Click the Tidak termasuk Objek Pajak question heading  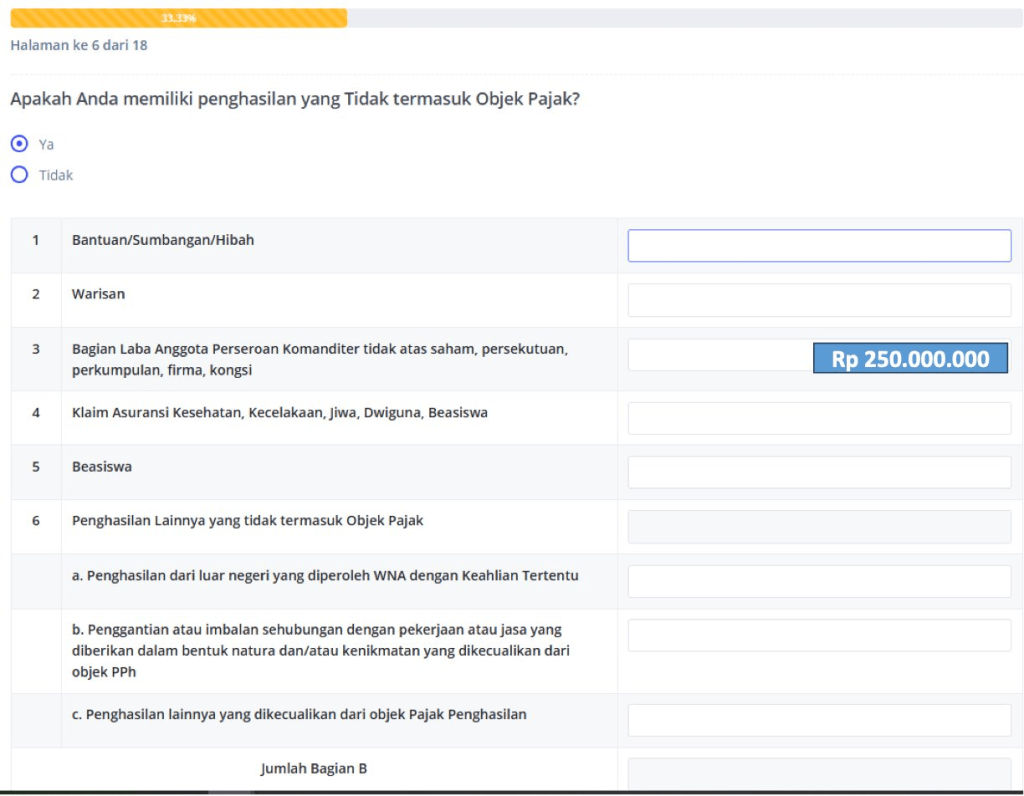[x=295, y=99]
